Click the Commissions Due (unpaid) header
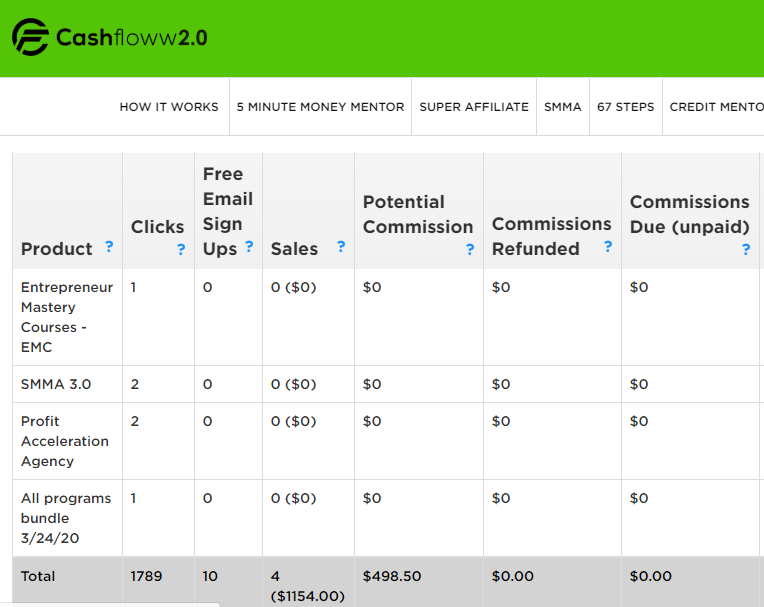The height and width of the screenshot is (607, 764). pos(689,214)
